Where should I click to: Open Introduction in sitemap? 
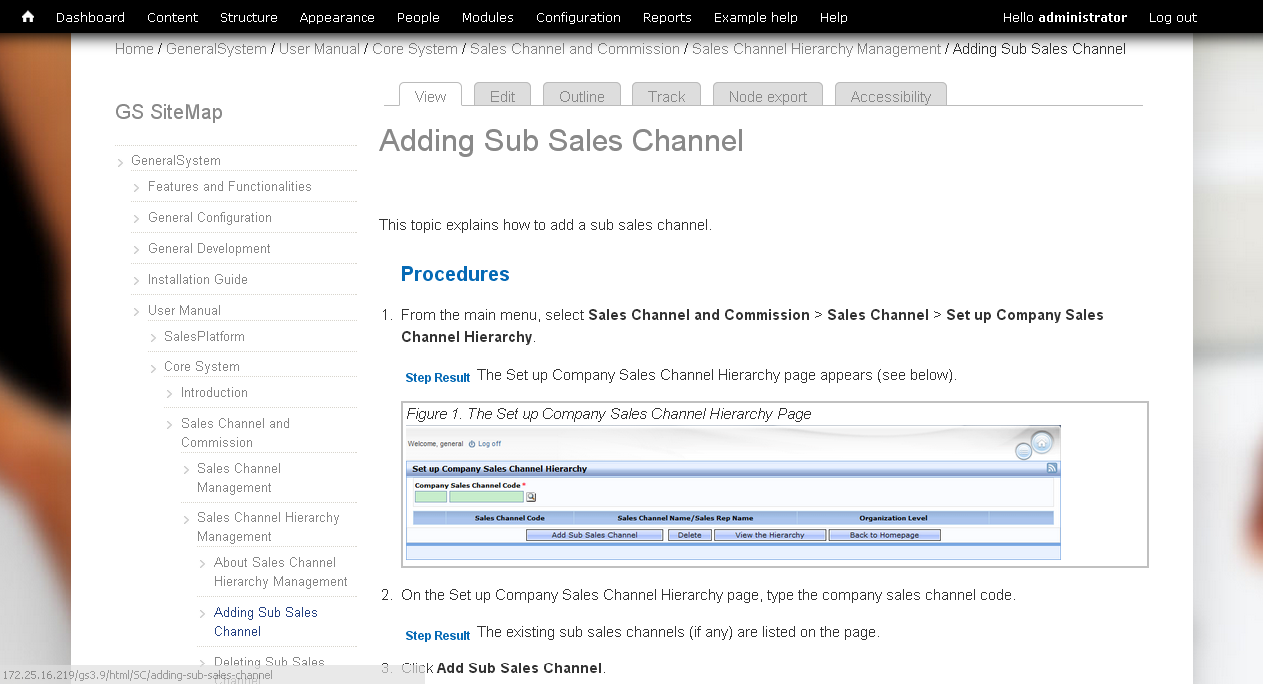(214, 392)
